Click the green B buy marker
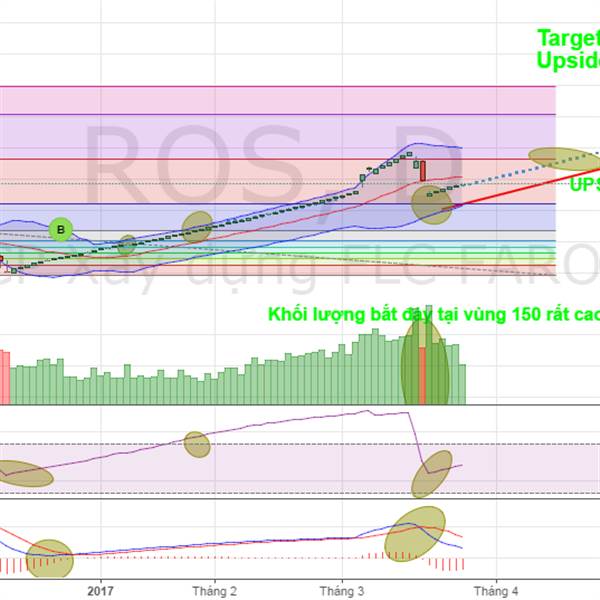 pyautogui.click(x=60, y=229)
